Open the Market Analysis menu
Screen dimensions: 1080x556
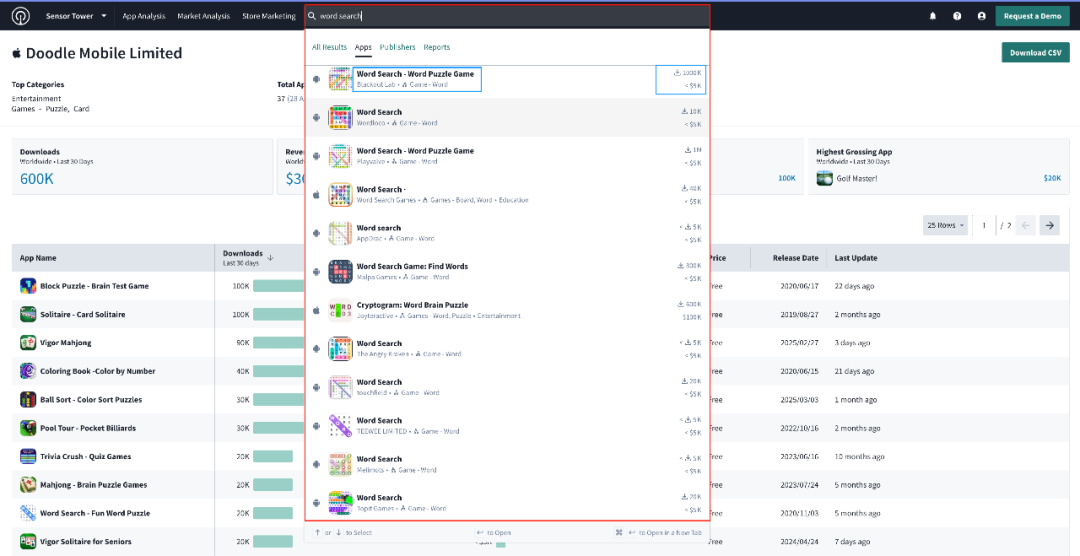(205, 16)
